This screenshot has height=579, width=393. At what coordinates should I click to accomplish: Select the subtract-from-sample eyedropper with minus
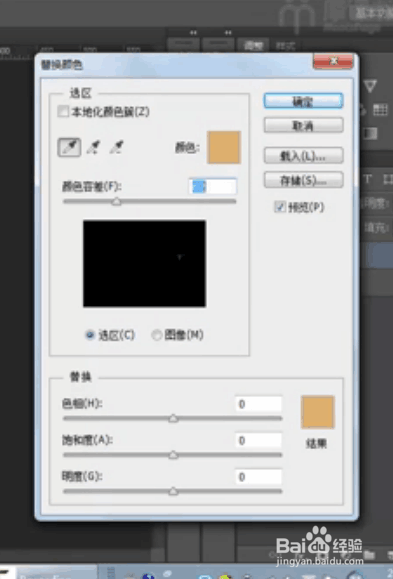click(116, 147)
